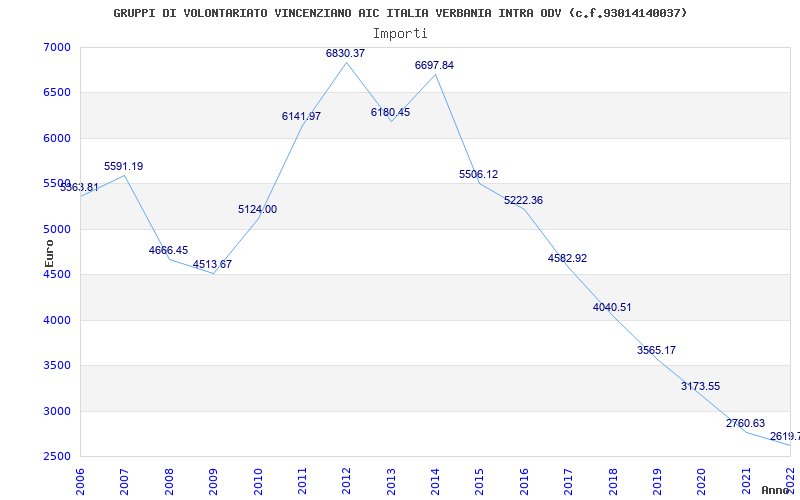Screen dimensions: 800x500
Task: Click the year 2012 axis label
Action: click(x=346, y=481)
